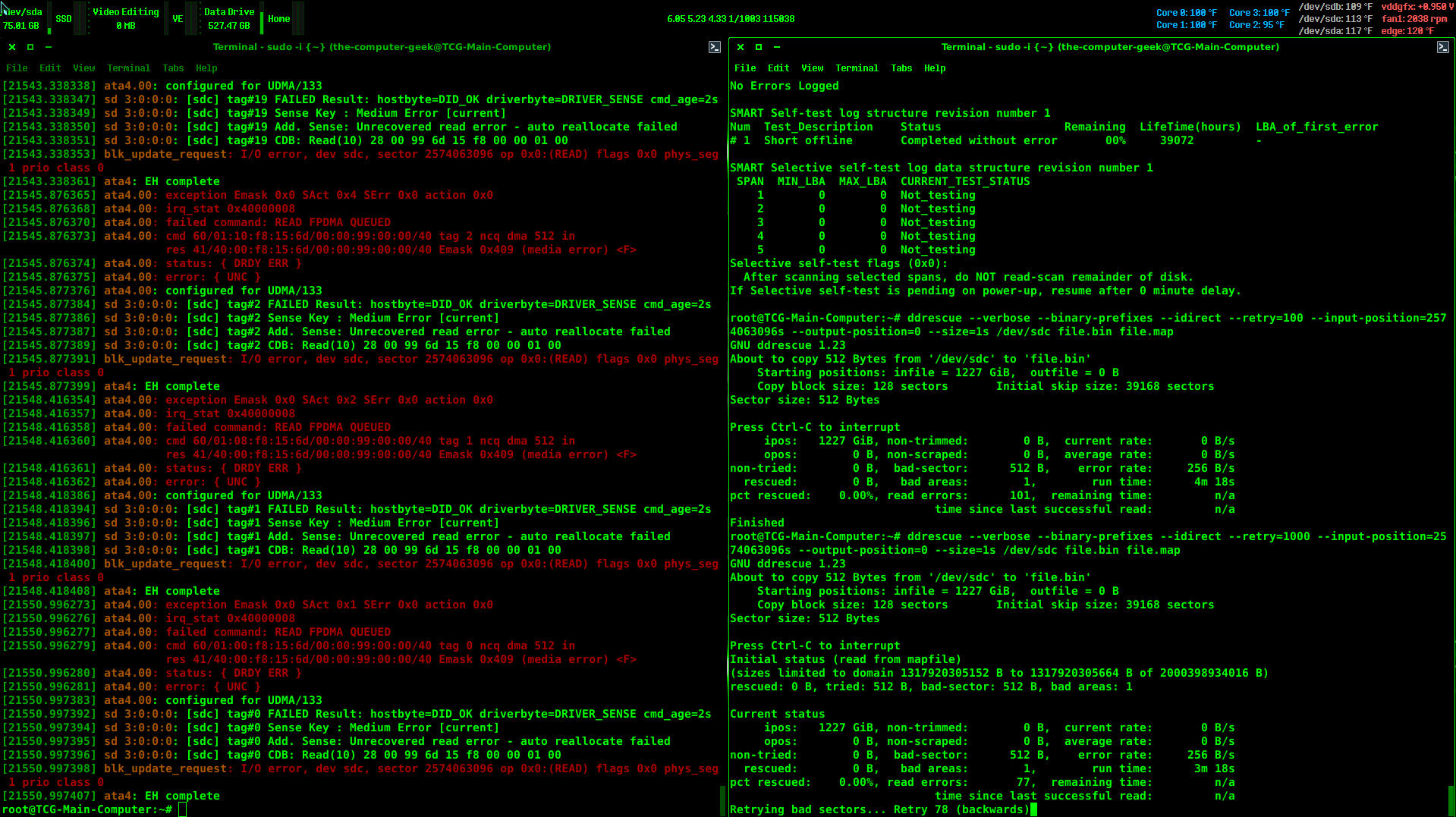Click the /dev/sda 117 °F sensor reading
This screenshot has width=1456, height=817.
tap(1335, 31)
